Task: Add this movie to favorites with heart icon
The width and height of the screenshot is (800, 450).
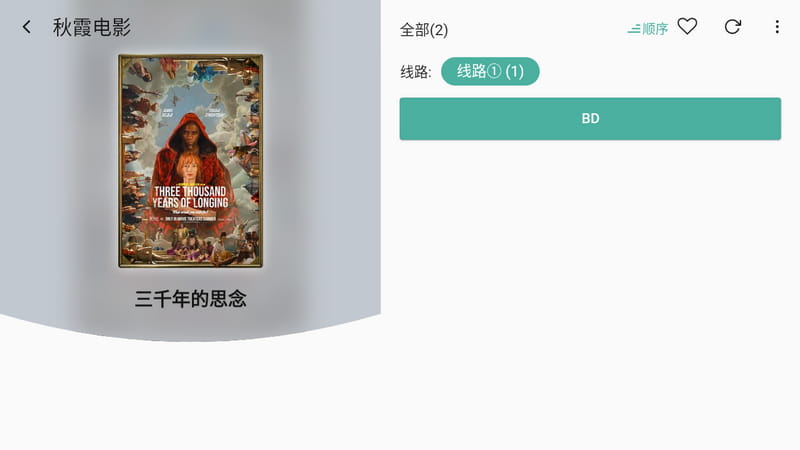Action: click(x=687, y=27)
